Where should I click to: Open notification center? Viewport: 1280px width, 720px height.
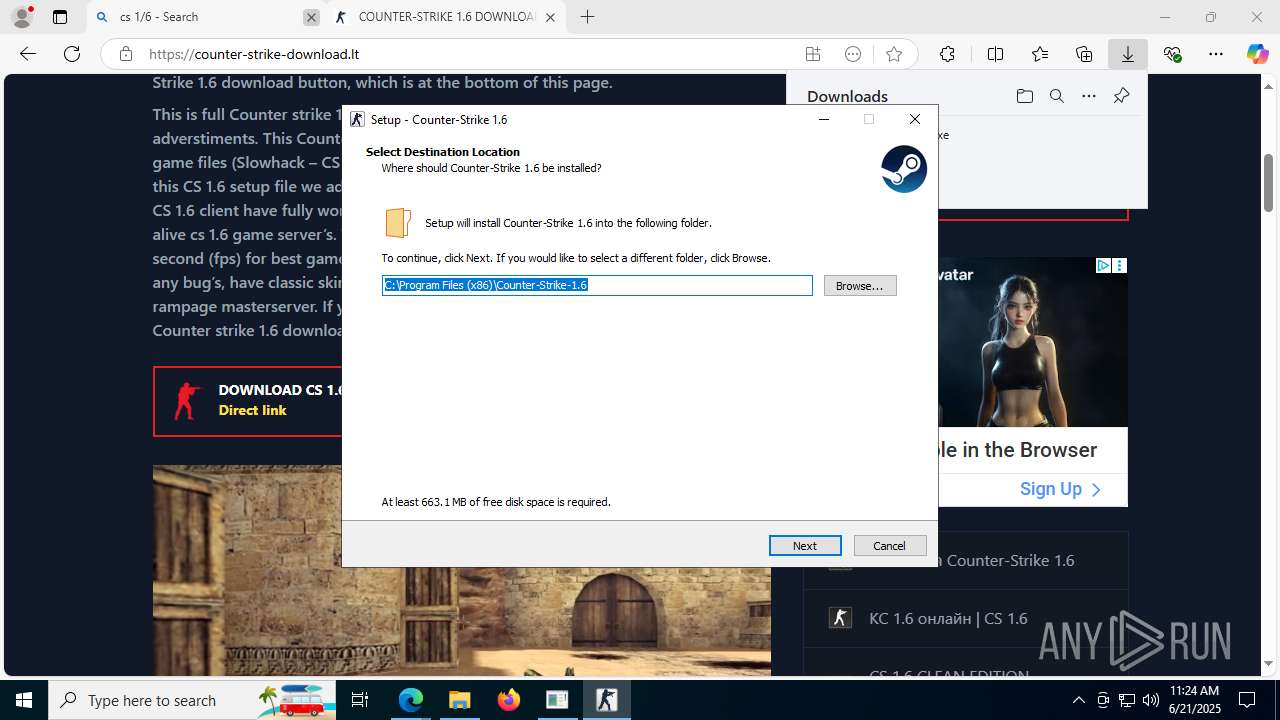(1247, 700)
